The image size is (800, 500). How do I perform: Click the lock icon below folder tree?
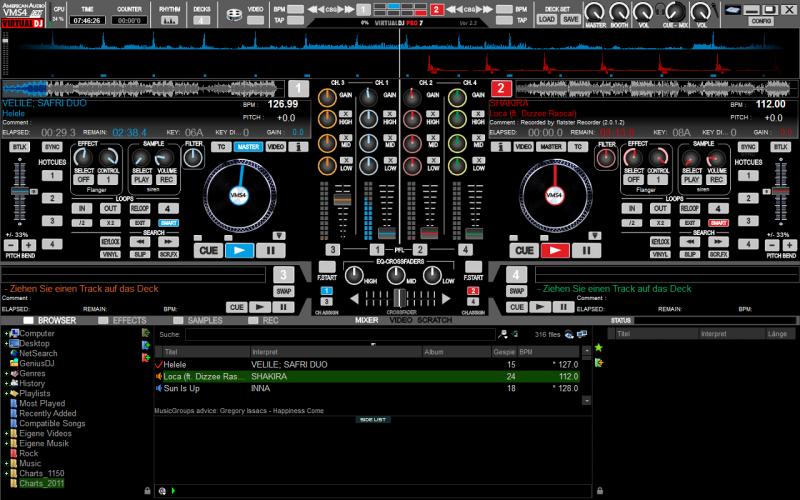147,491
